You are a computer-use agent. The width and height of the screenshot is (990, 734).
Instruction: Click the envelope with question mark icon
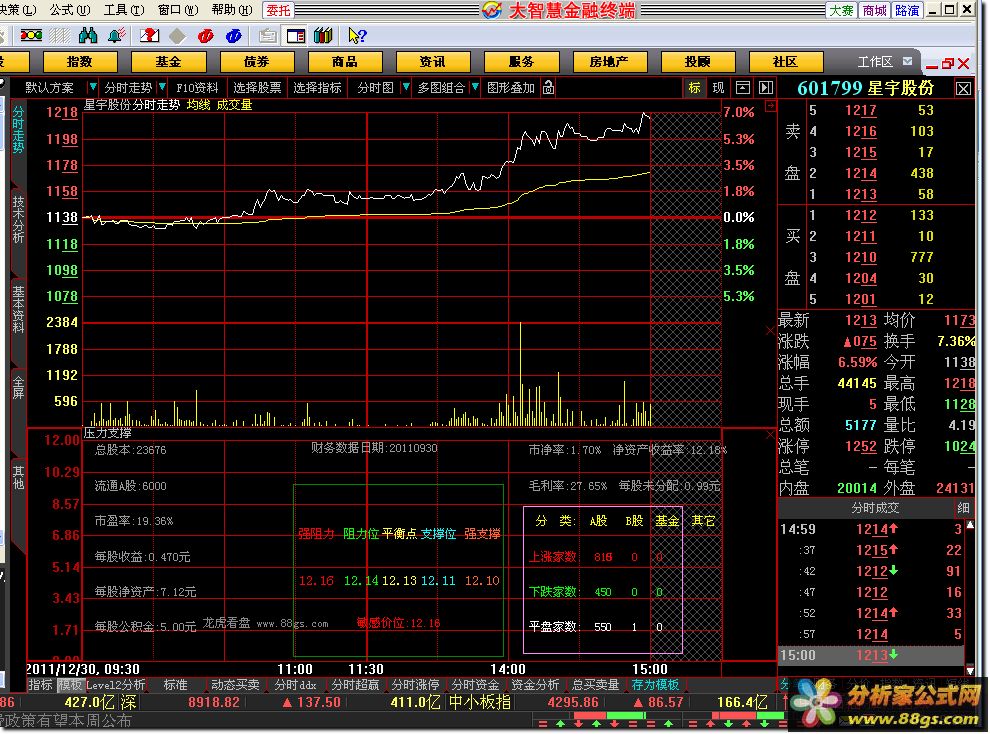click(x=150, y=35)
